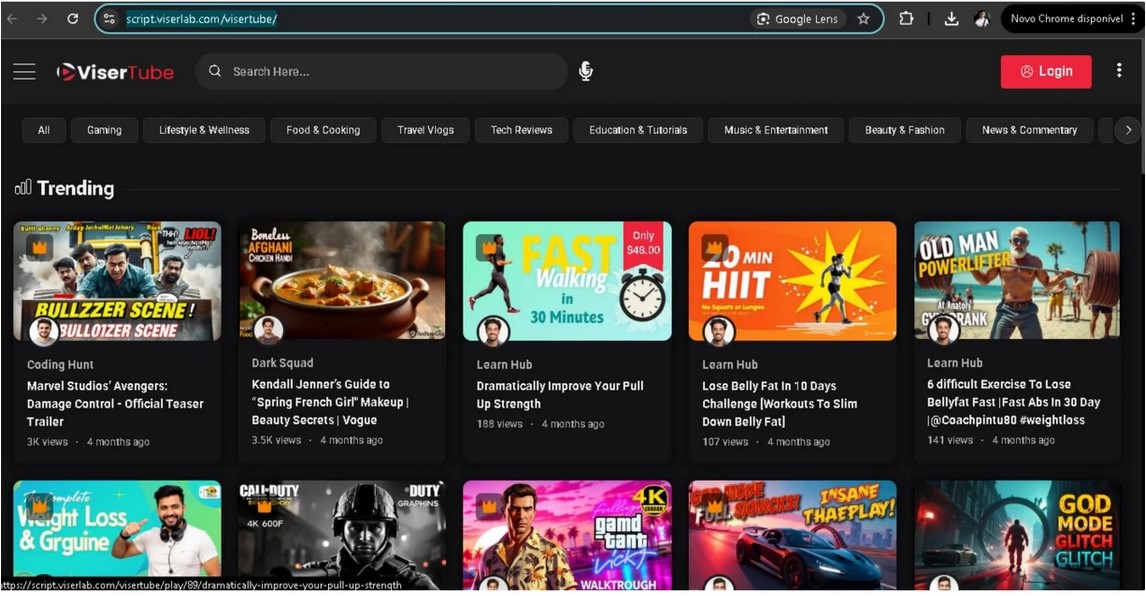Play the Fast Walking in 30 Minutes video
Screen dimensions: 1146x596
567,281
